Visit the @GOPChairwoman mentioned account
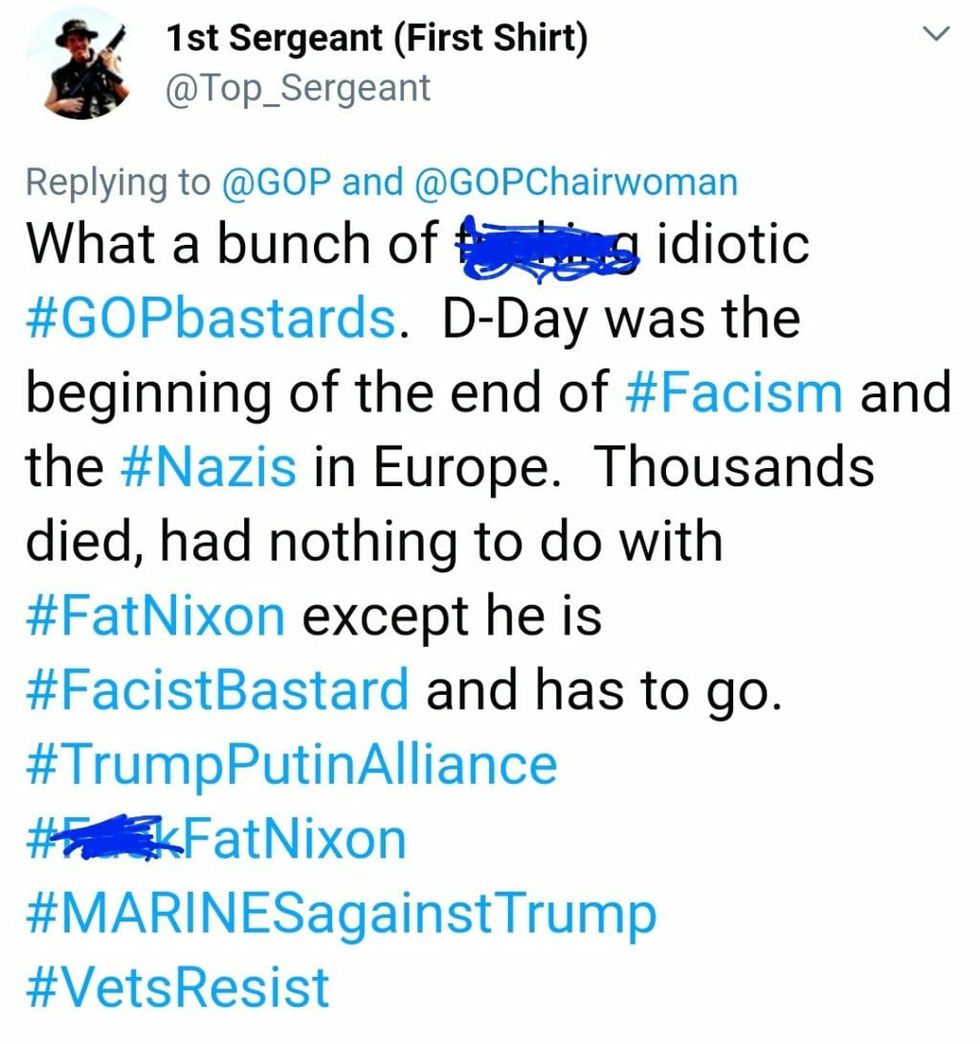The width and height of the screenshot is (980, 1044). (573, 181)
